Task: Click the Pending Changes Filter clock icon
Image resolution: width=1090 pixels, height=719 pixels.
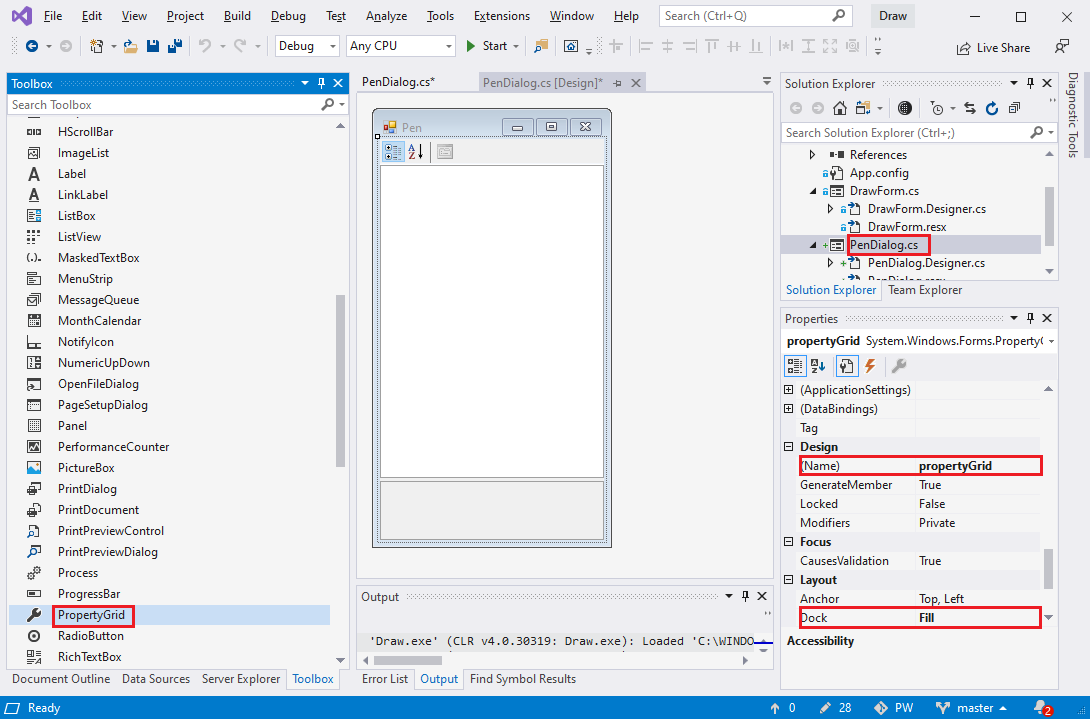Action: (937, 108)
